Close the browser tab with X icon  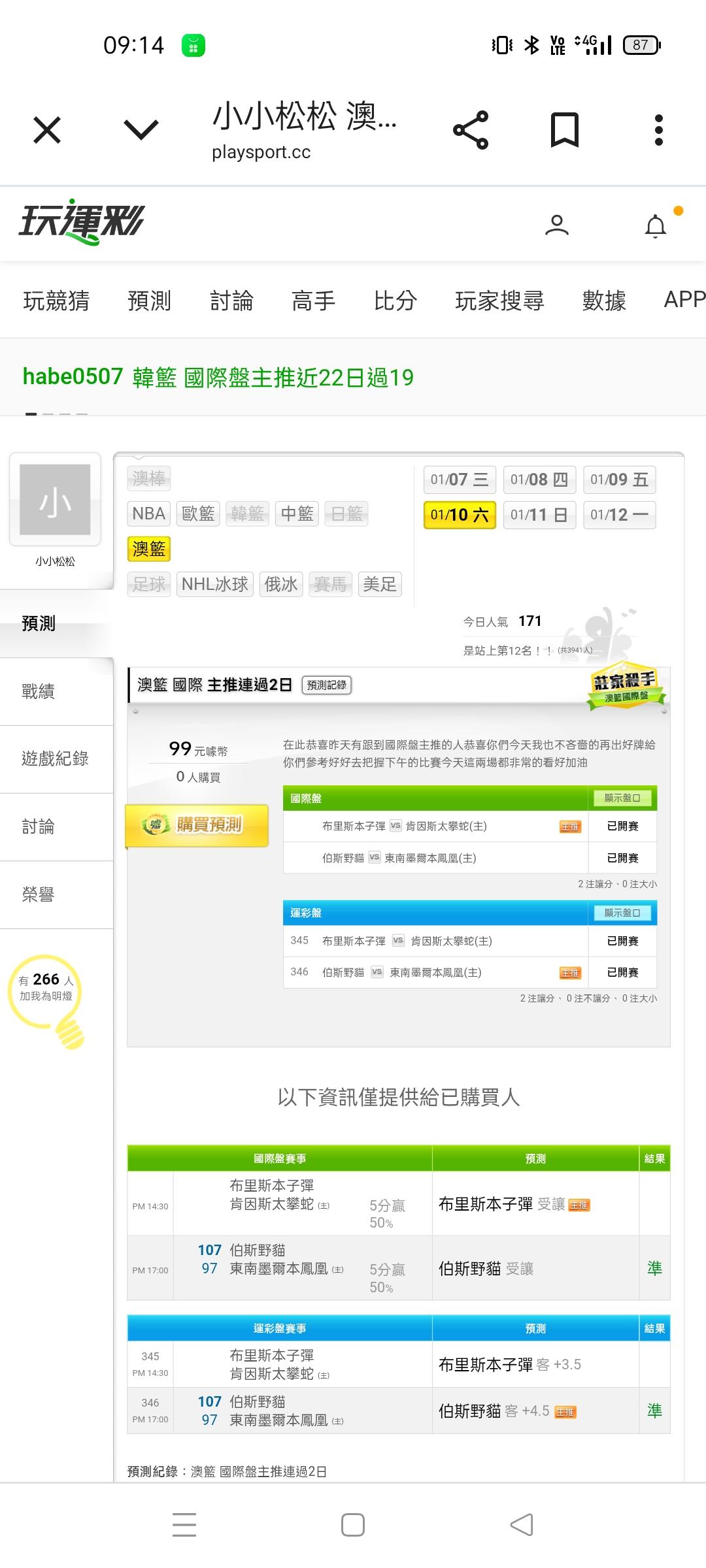pyautogui.click(x=47, y=130)
